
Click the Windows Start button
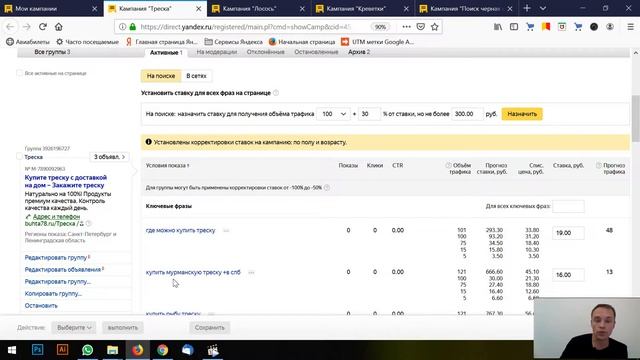click(x=12, y=350)
